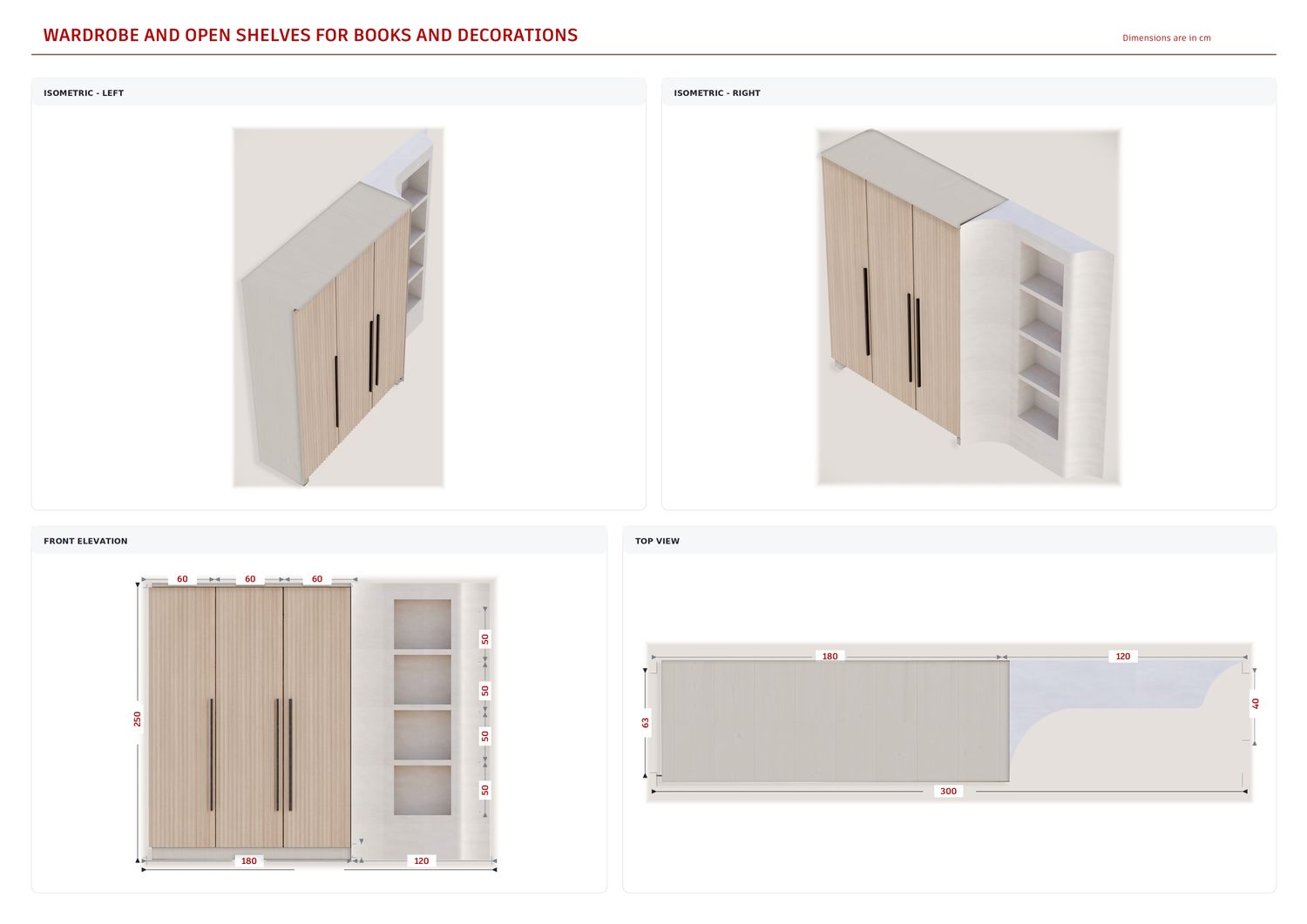Click the 300 total width dimension label

[948, 792]
